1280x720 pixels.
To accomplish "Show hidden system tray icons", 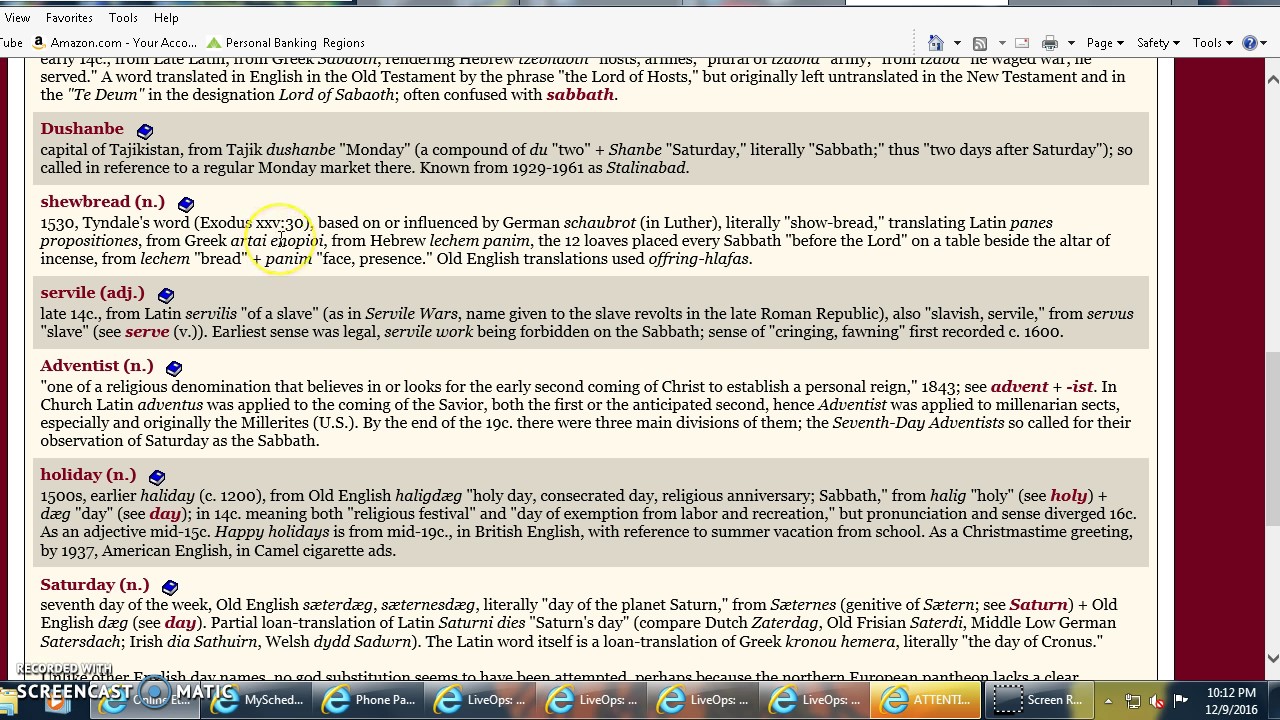I will click(1108, 700).
